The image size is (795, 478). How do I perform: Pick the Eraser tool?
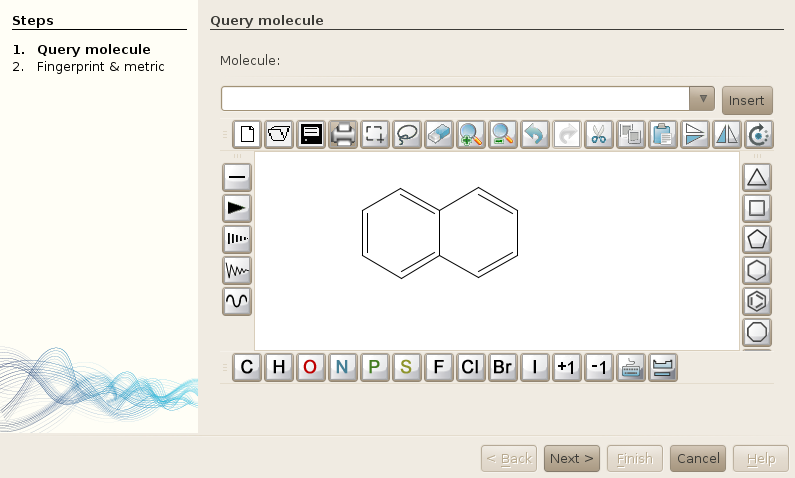pos(439,134)
